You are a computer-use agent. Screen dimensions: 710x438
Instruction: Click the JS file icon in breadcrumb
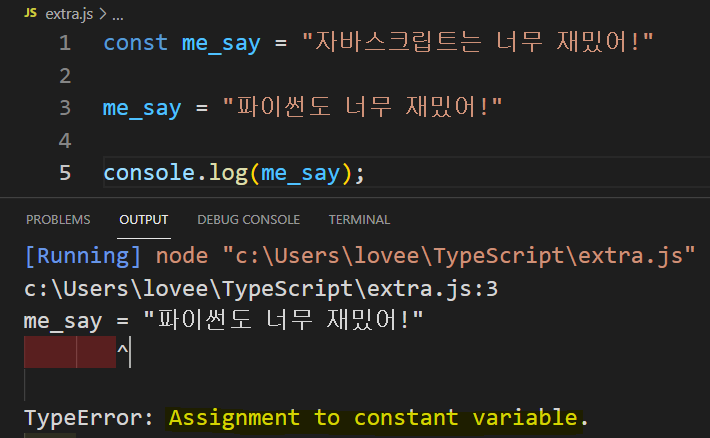pyautogui.click(x=30, y=13)
